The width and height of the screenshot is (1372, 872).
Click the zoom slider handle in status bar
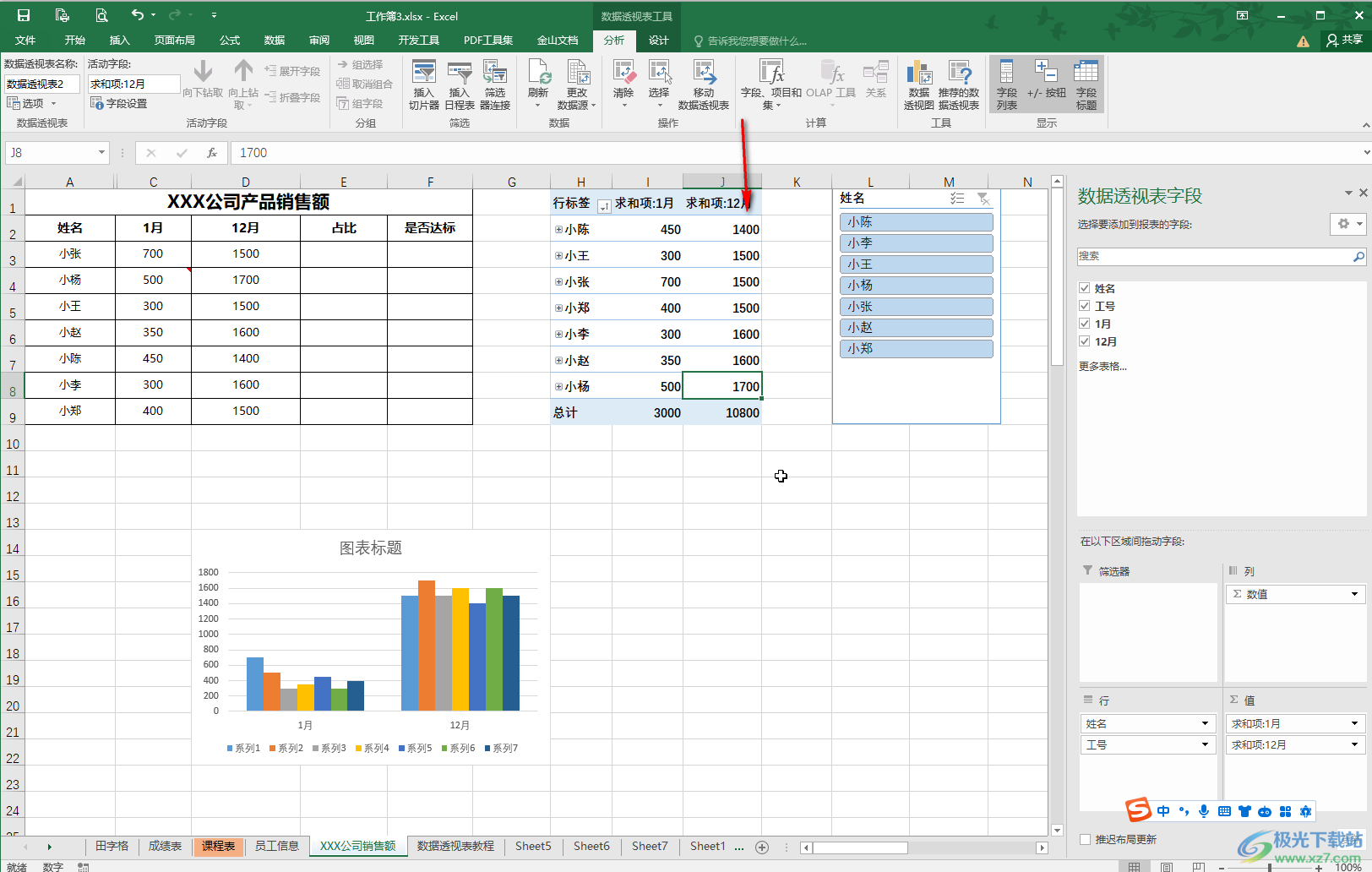[x=1269, y=867]
